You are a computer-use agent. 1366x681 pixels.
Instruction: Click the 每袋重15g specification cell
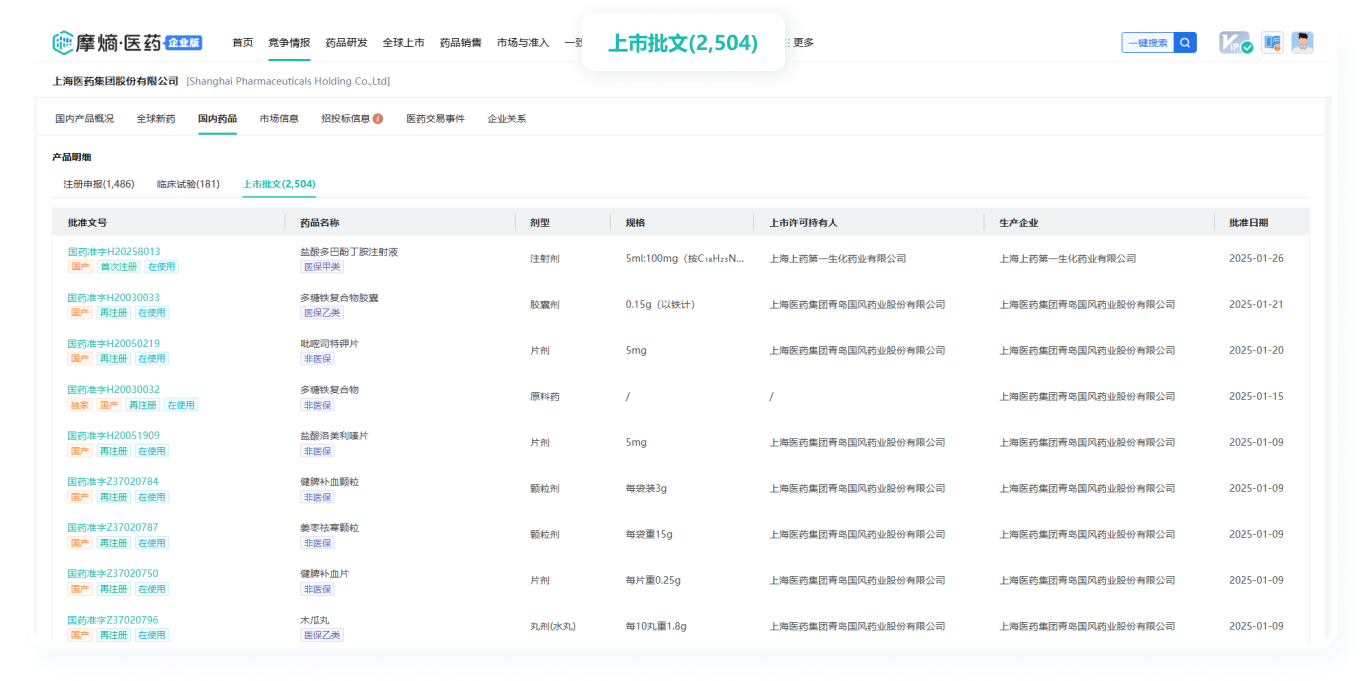point(649,534)
